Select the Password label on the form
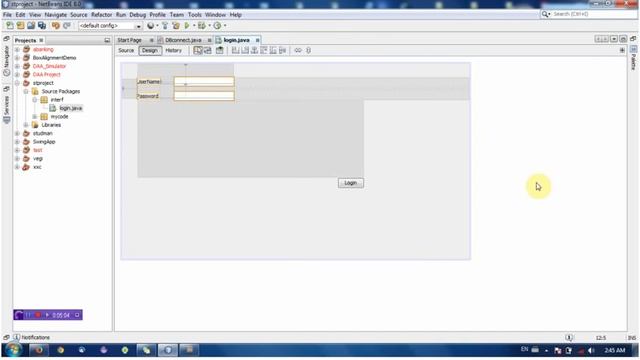This screenshot has width=640, height=360. point(148,96)
